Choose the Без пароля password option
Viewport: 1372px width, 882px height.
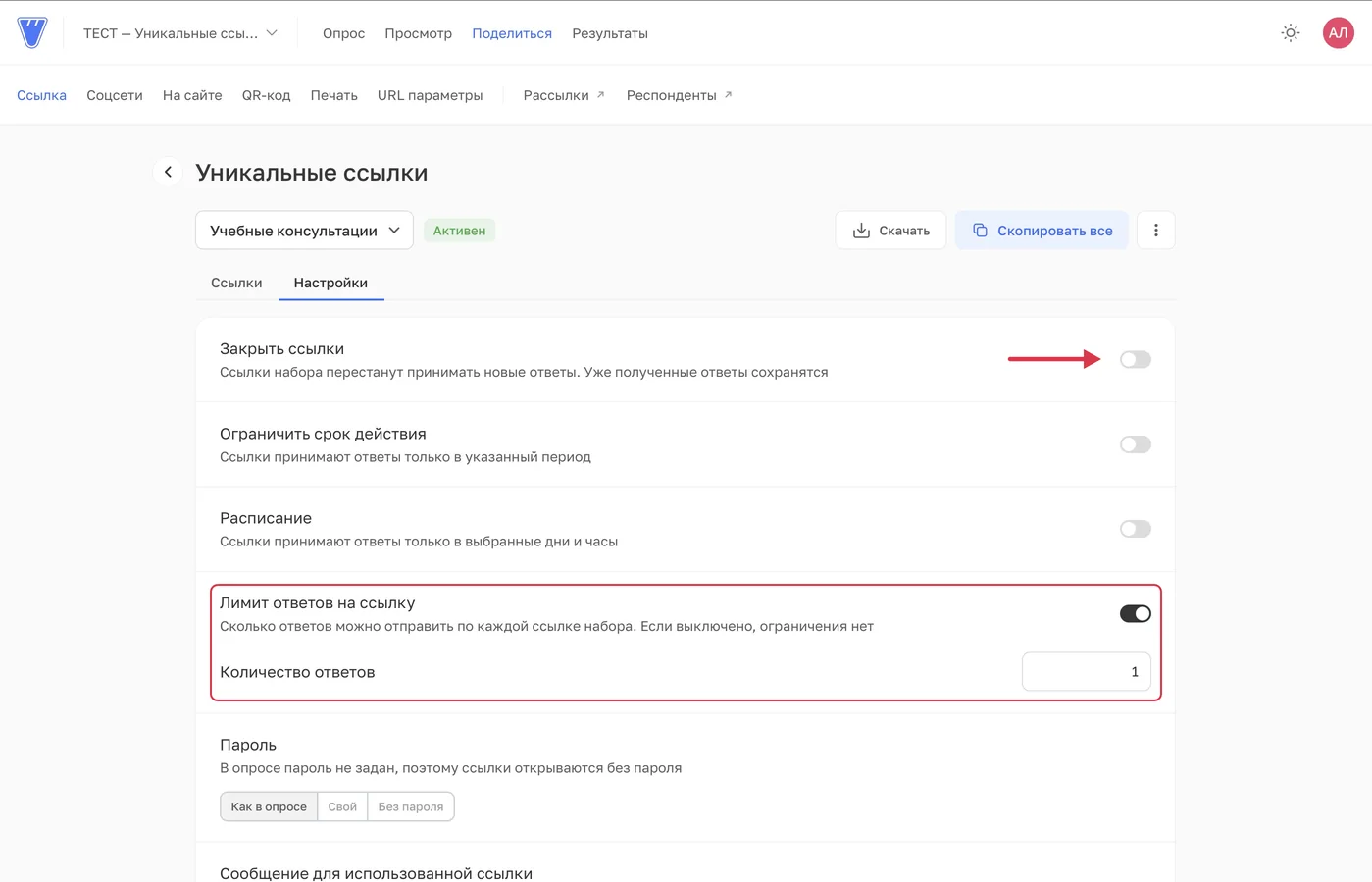point(410,806)
